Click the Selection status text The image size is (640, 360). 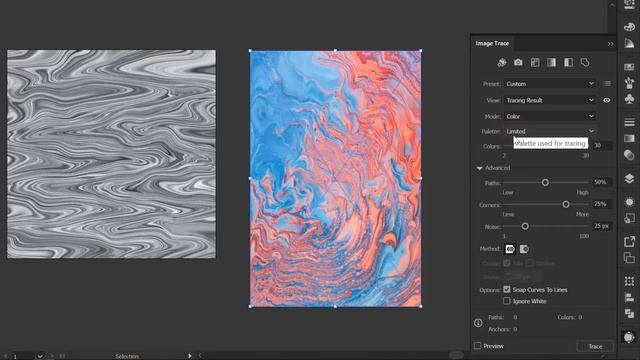[x=127, y=356]
